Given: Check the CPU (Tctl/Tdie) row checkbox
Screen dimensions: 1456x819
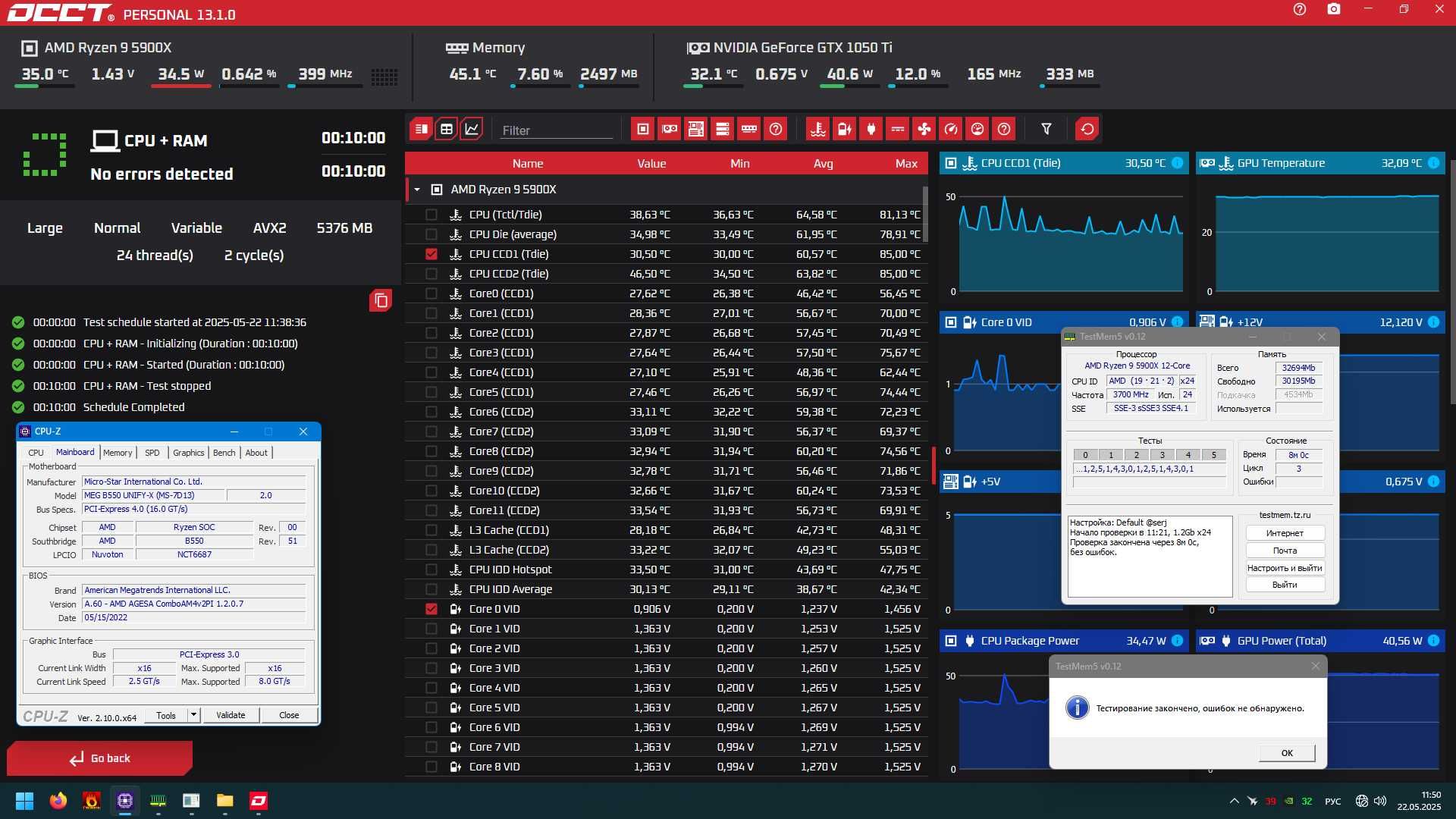Looking at the screenshot, I should pos(431,215).
